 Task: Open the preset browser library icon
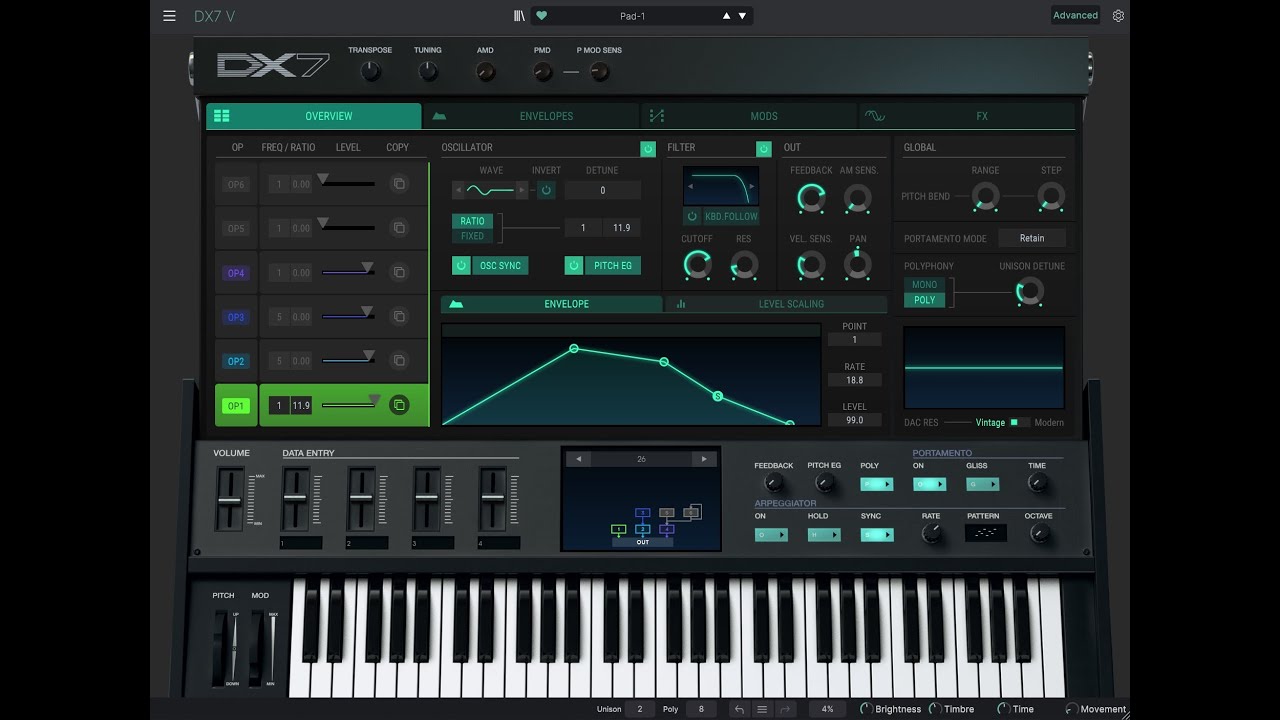(519, 16)
